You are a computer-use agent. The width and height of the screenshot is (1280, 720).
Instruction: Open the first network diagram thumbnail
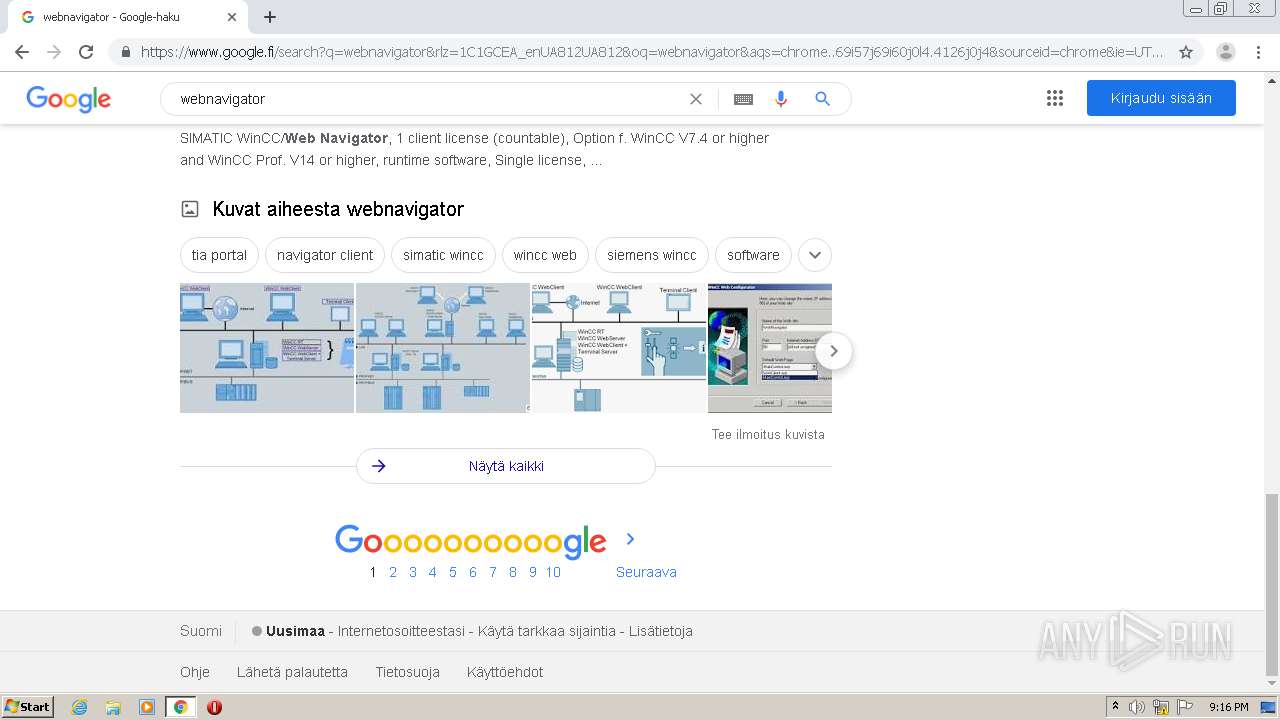coord(267,348)
